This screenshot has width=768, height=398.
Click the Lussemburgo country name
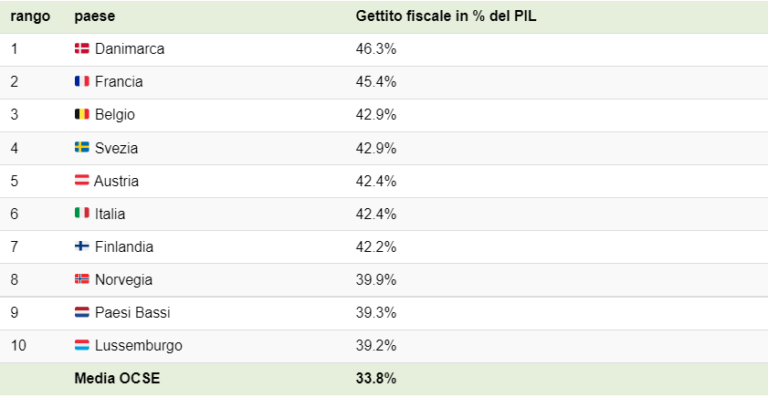pos(139,346)
